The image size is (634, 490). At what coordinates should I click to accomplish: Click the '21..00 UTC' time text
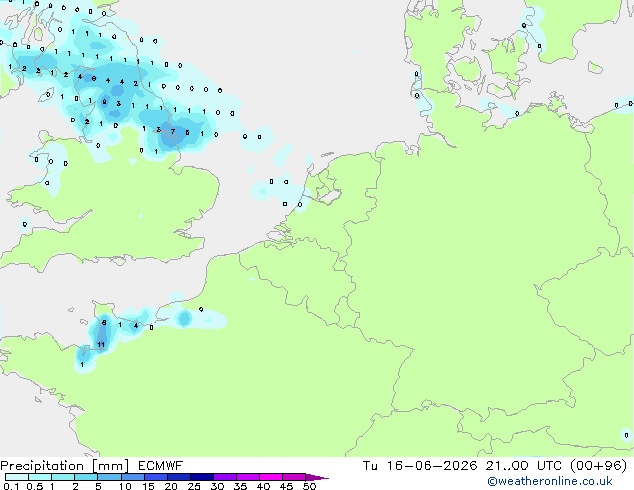(524, 466)
